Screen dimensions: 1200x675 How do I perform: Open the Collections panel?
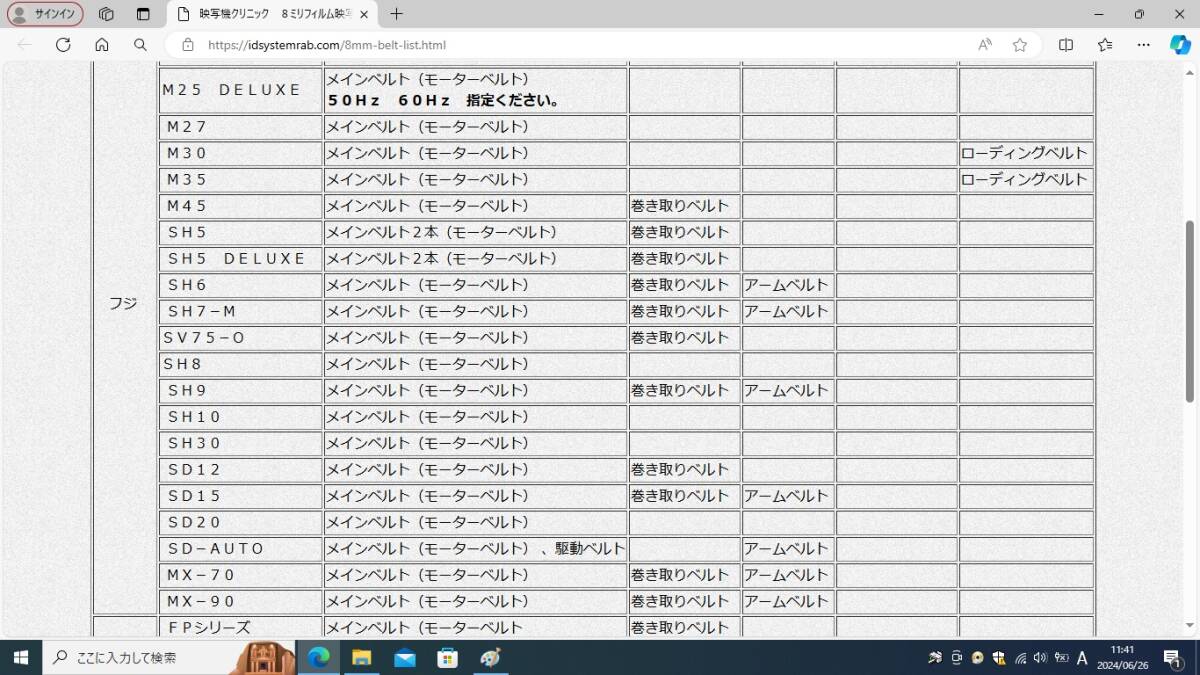pos(1103,45)
